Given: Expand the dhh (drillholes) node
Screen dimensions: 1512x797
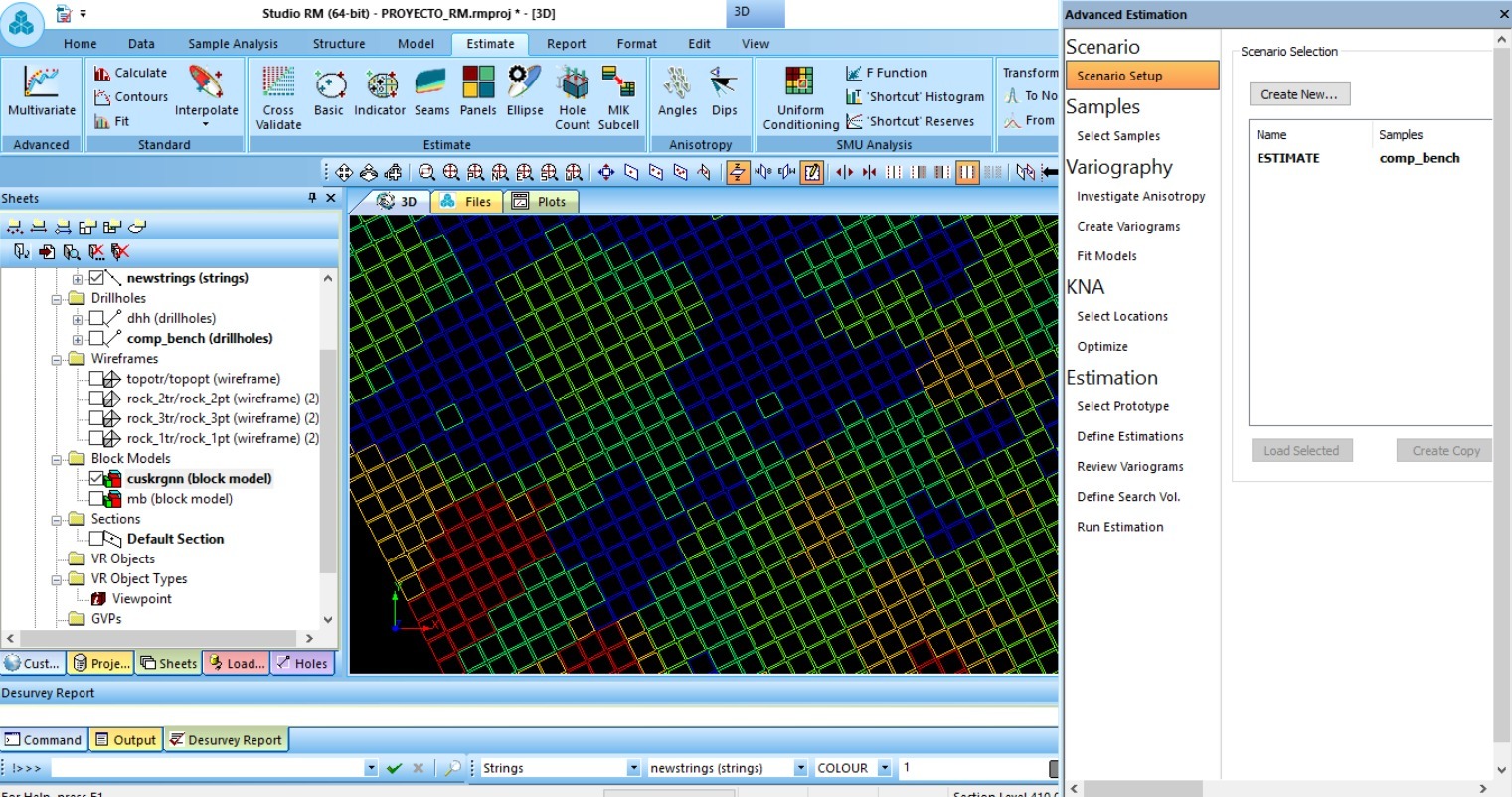Looking at the screenshot, I should pyautogui.click(x=78, y=319).
